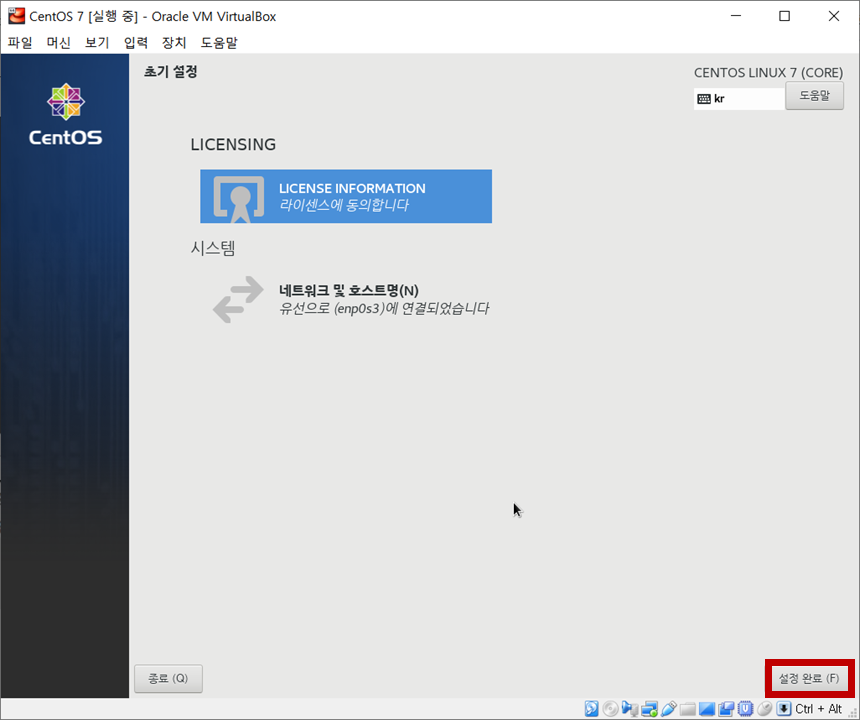This screenshot has width=860, height=720.
Task: Open the 보기 menu
Action: click(x=97, y=43)
